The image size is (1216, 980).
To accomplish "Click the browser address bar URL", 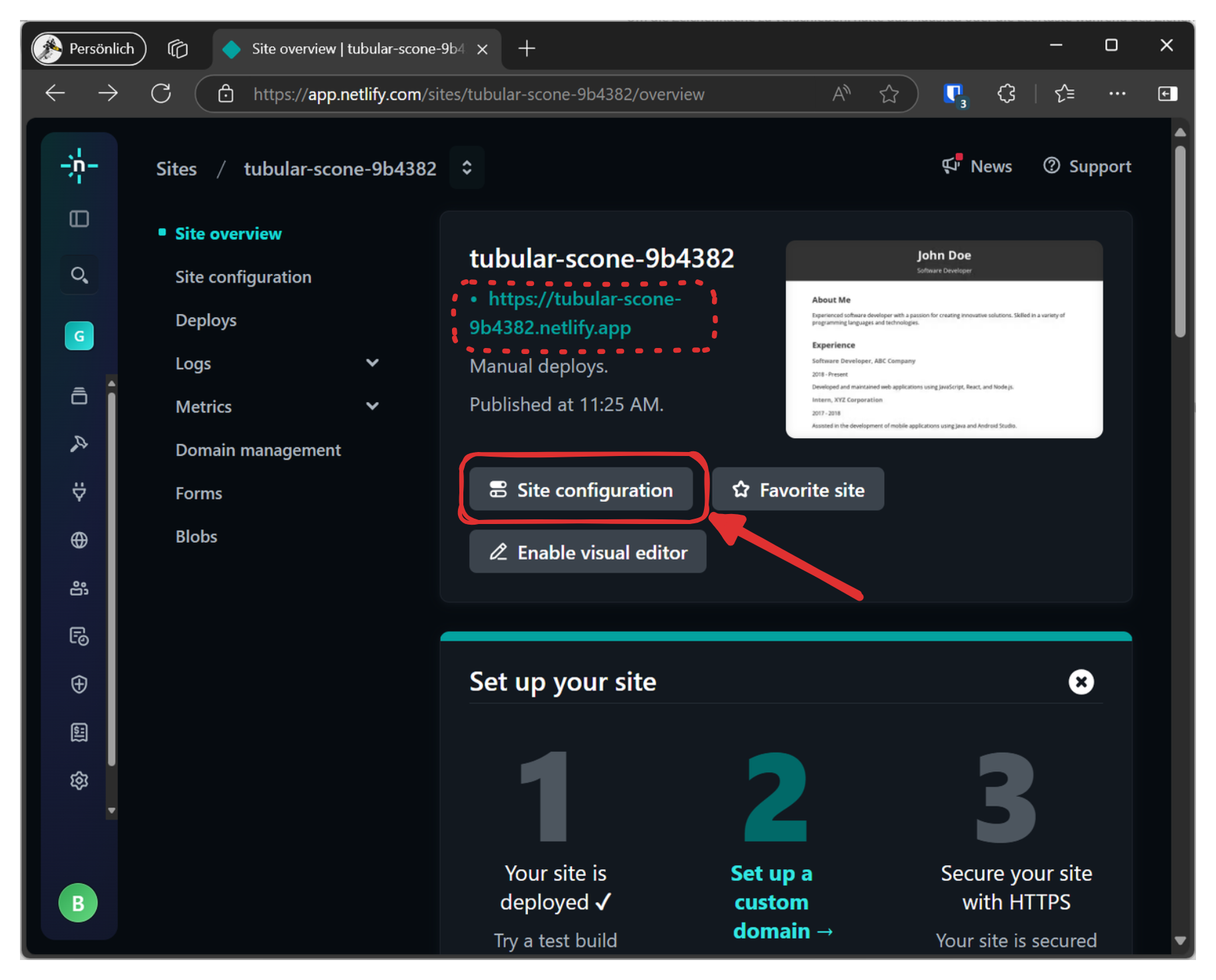I will (479, 94).
